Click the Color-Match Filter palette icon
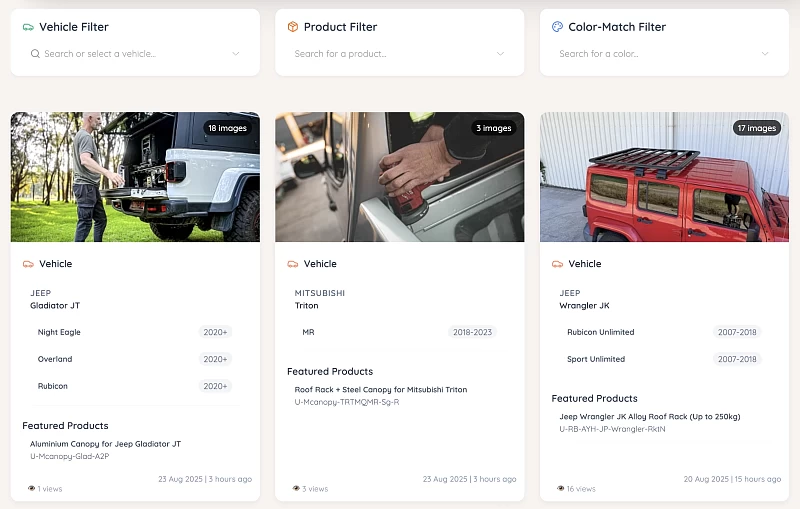 pos(557,27)
